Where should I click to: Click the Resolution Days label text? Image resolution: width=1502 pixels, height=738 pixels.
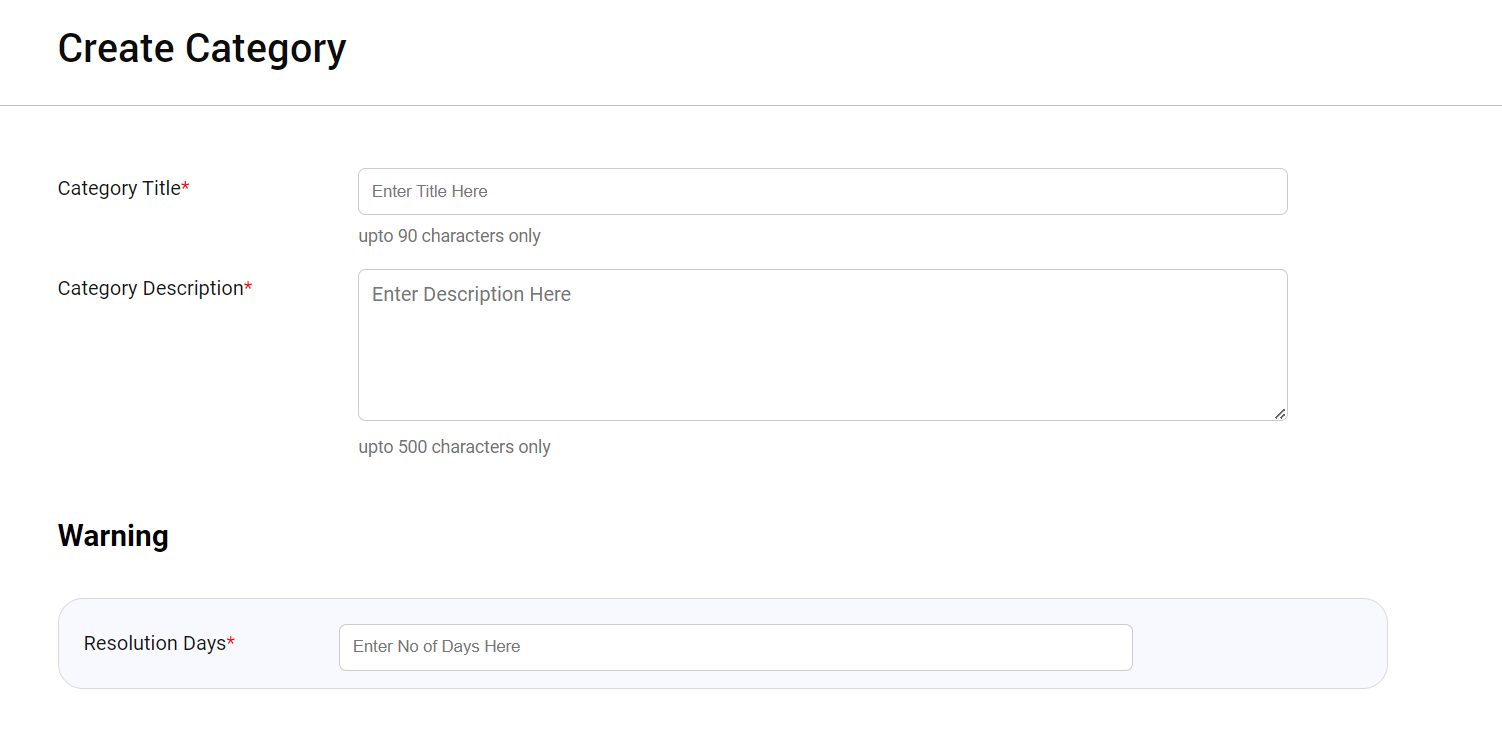[x=155, y=643]
